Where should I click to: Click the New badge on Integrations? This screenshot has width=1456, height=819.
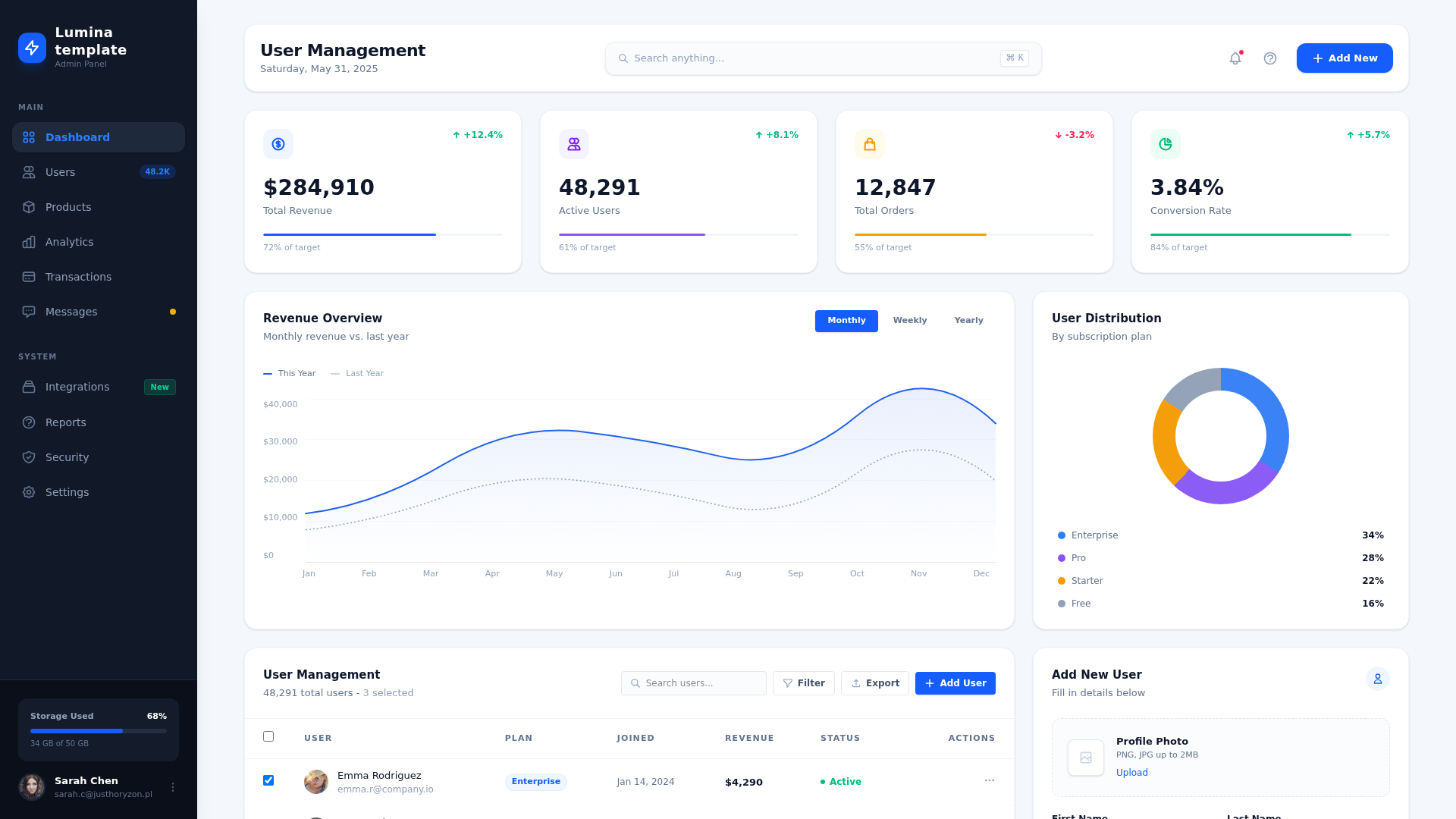pos(160,388)
